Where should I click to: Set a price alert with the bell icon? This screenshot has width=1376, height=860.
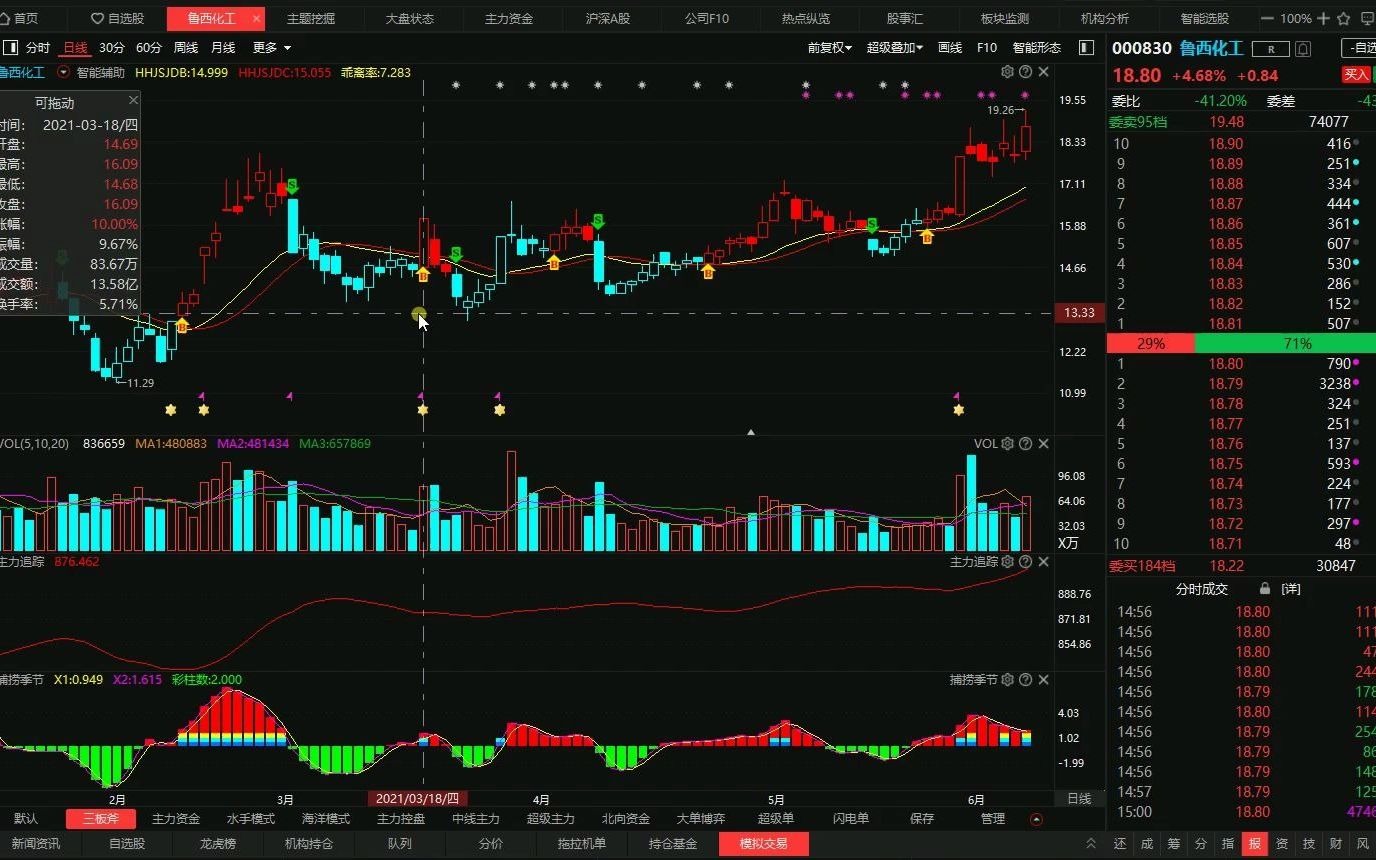click(x=1302, y=48)
